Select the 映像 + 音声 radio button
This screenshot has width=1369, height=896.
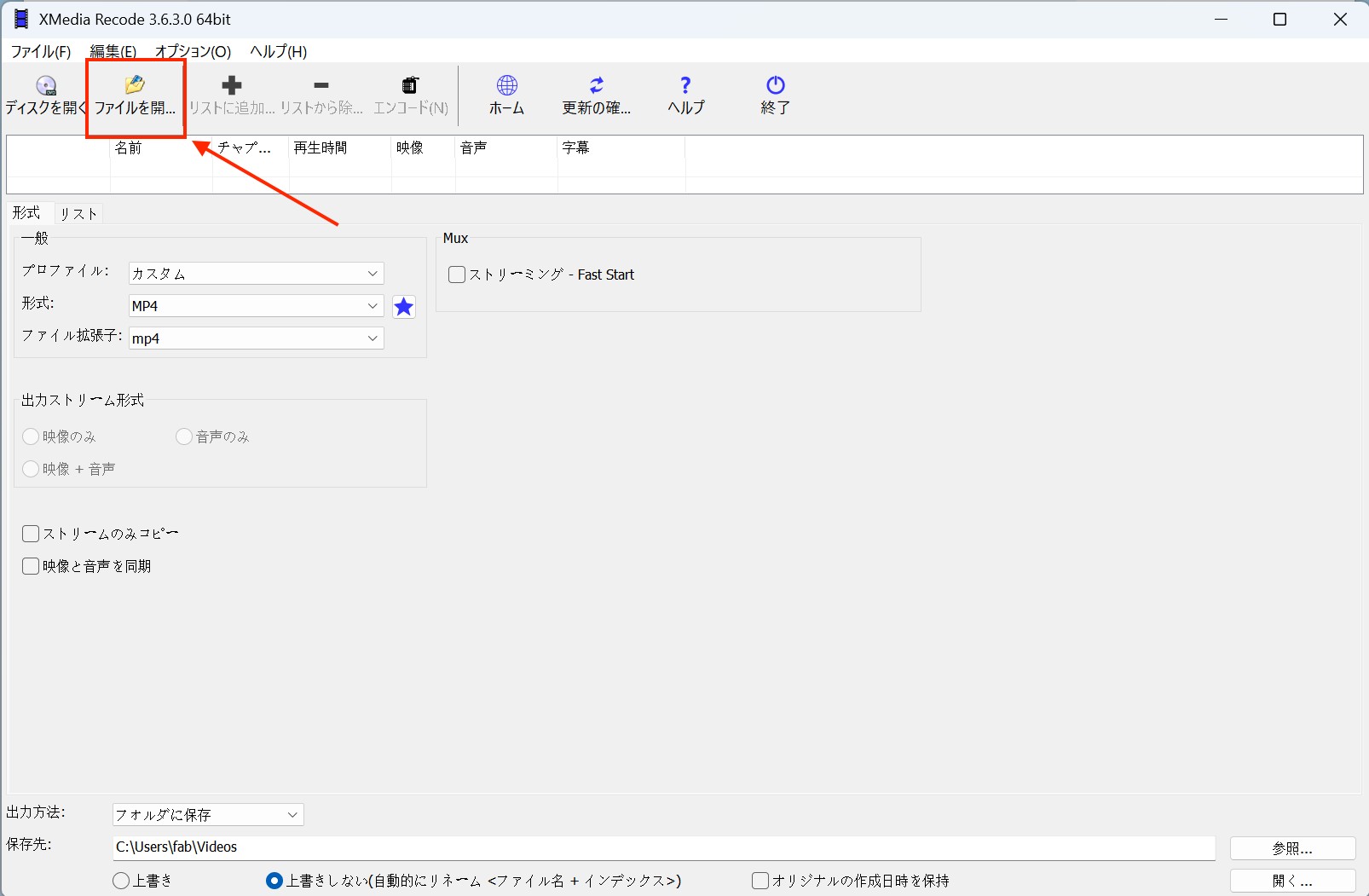coord(31,469)
